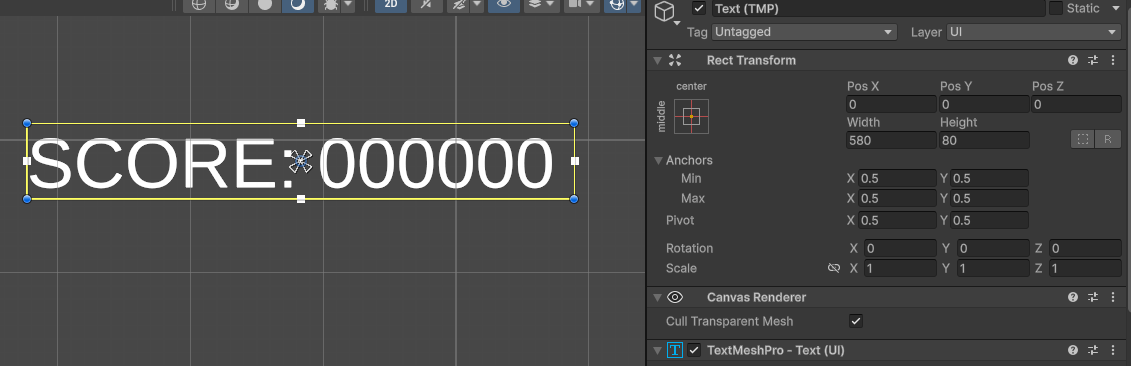Toggle the raw edit mode R button

[x=1108, y=140]
